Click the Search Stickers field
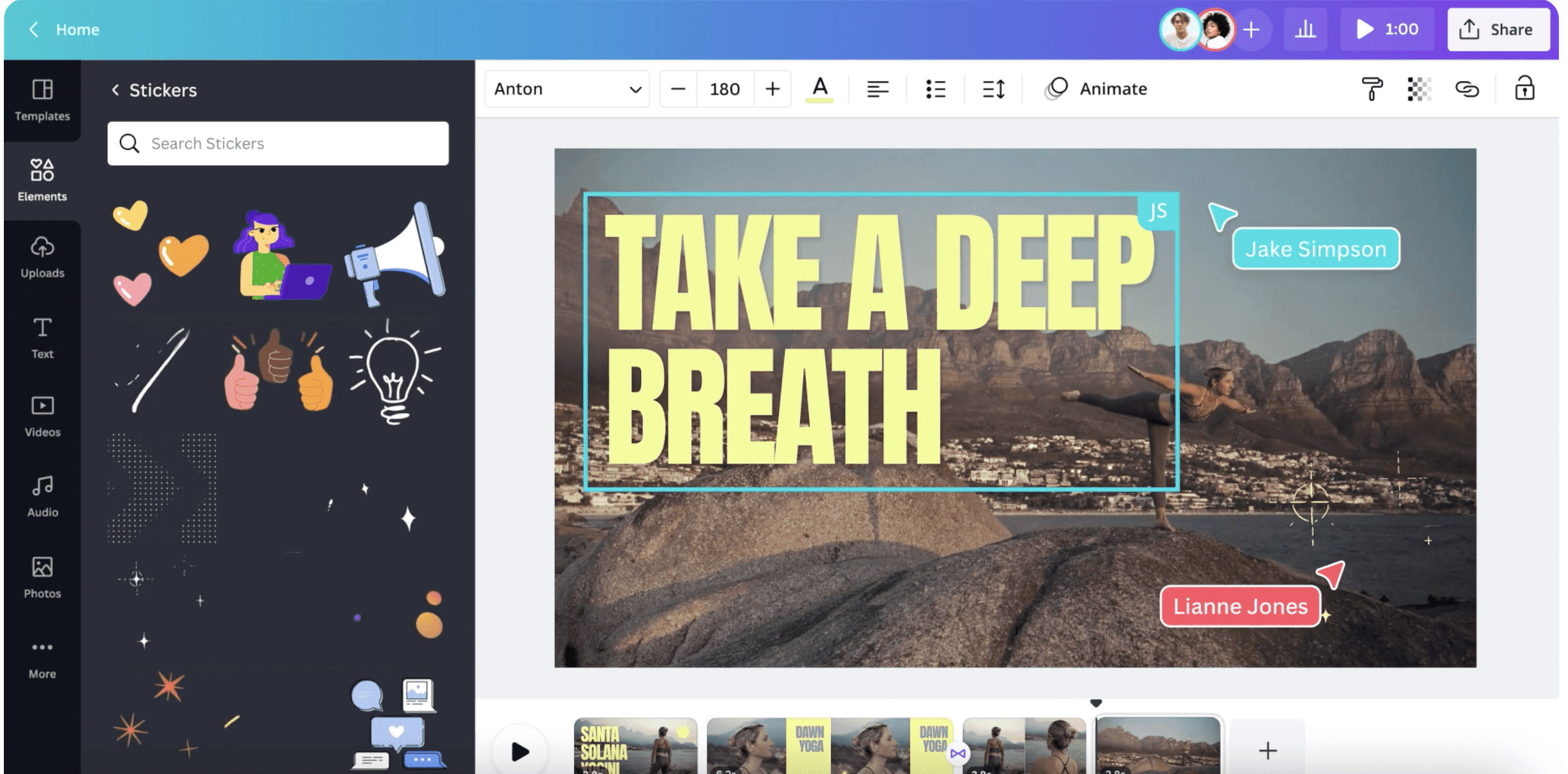1568x774 pixels. click(278, 144)
